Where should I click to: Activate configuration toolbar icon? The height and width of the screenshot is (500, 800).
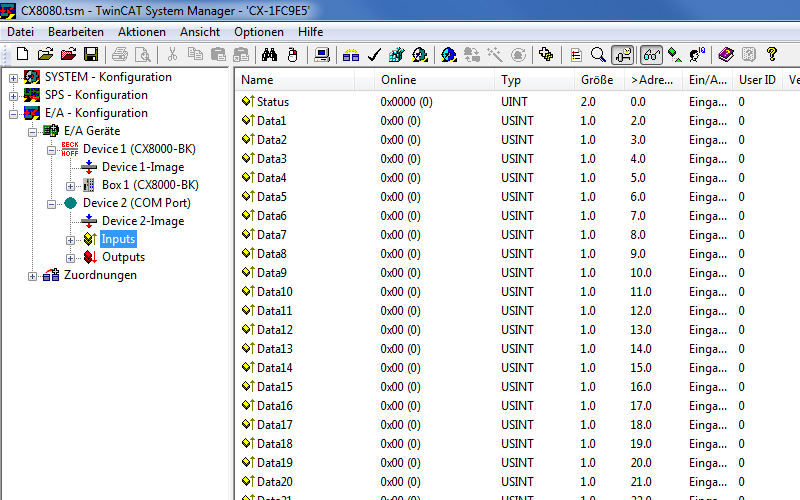(x=396, y=54)
